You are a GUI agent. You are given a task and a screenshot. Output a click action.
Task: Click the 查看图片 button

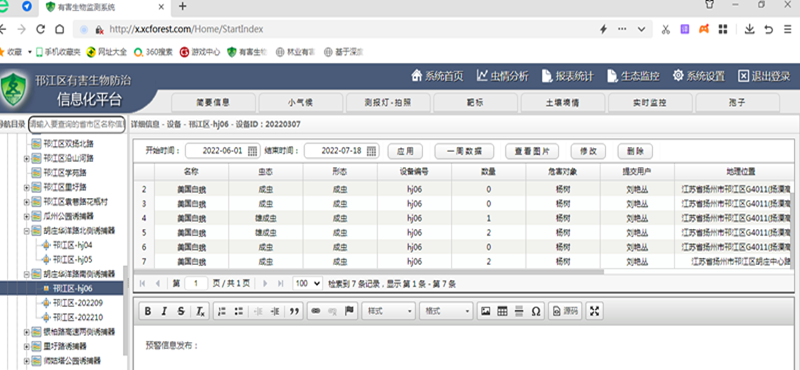click(x=532, y=151)
